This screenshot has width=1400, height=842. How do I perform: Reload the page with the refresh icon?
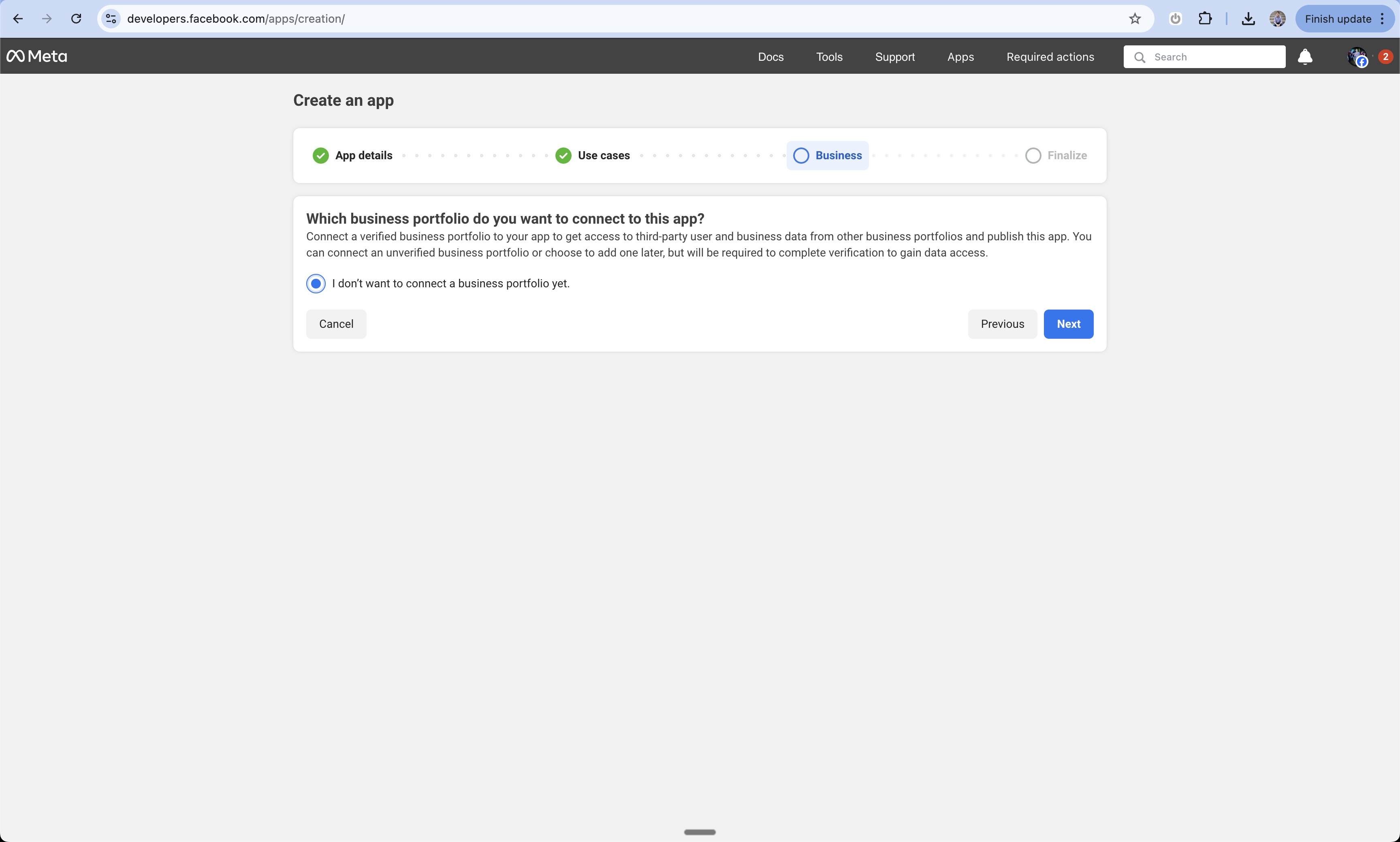tap(76, 19)
